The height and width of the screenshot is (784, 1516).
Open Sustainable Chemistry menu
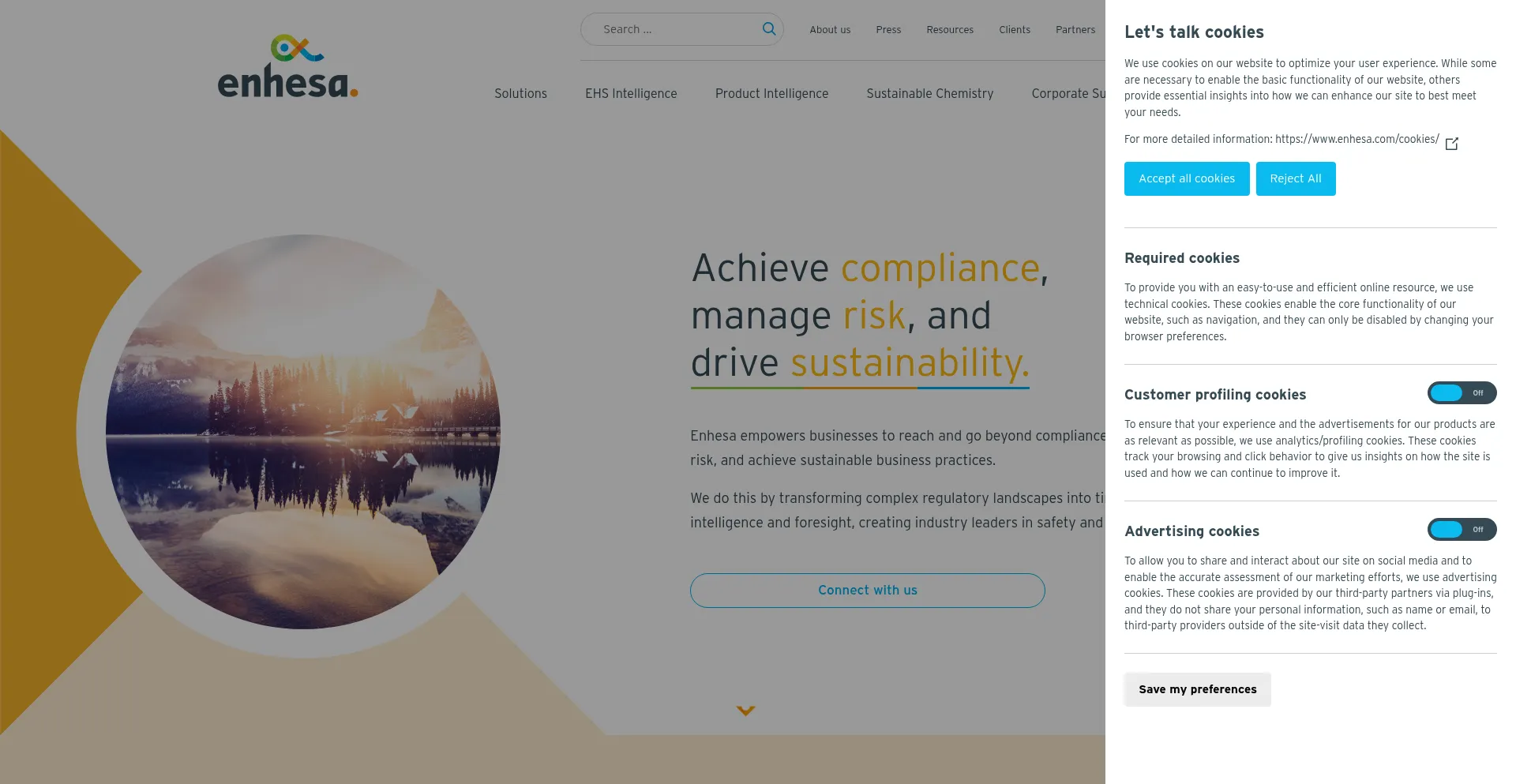929,93
